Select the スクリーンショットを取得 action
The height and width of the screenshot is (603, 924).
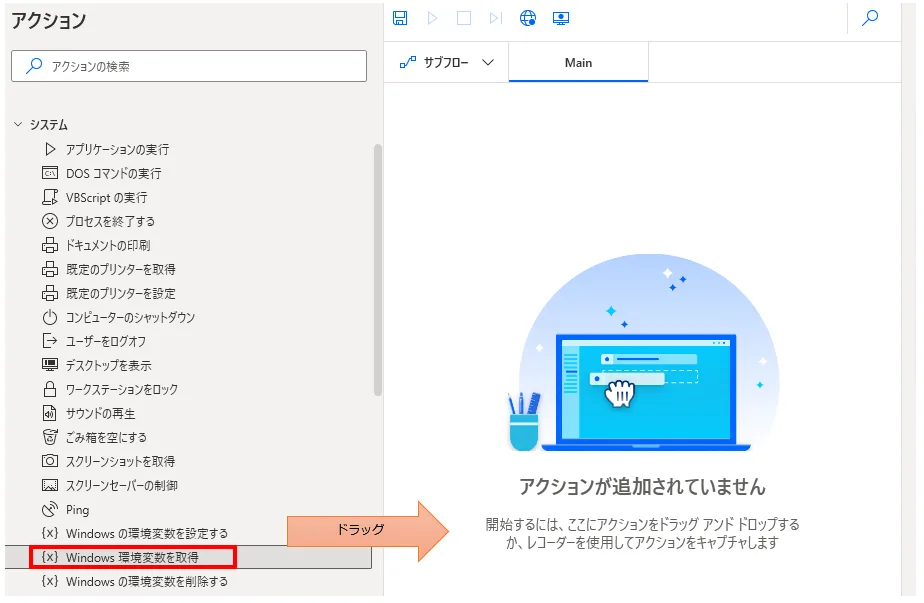click(120, 461)
